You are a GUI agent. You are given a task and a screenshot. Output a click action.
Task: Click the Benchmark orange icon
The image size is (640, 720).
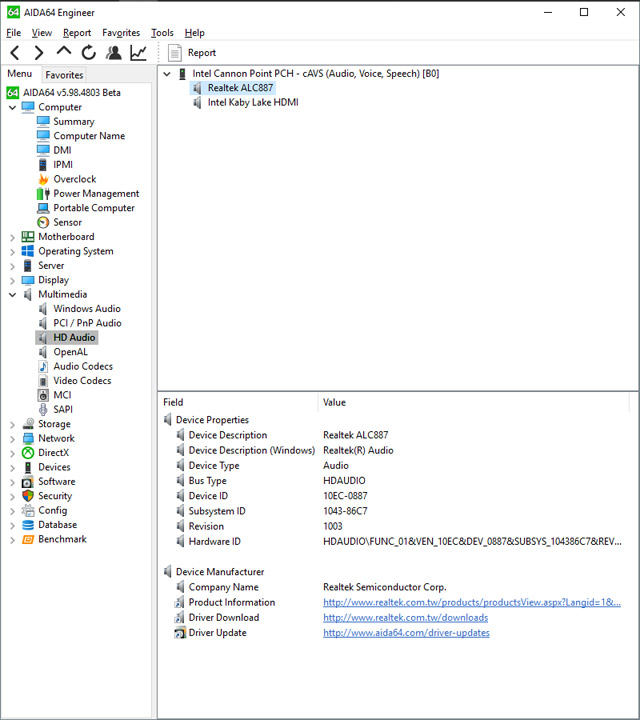click(28, 539)
